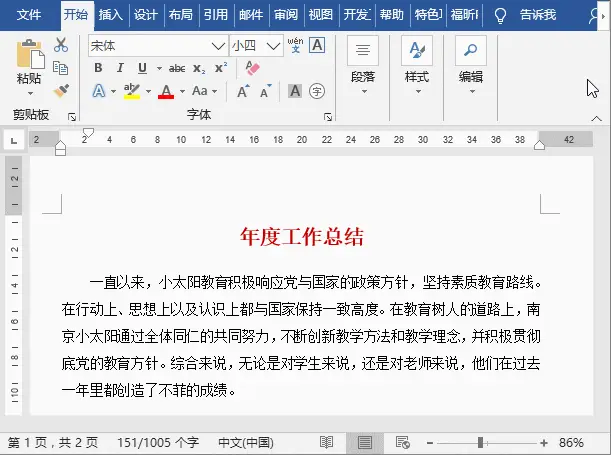Increase font size with larger A
Viewport: 611px width, 455px height.
(243, 91)
